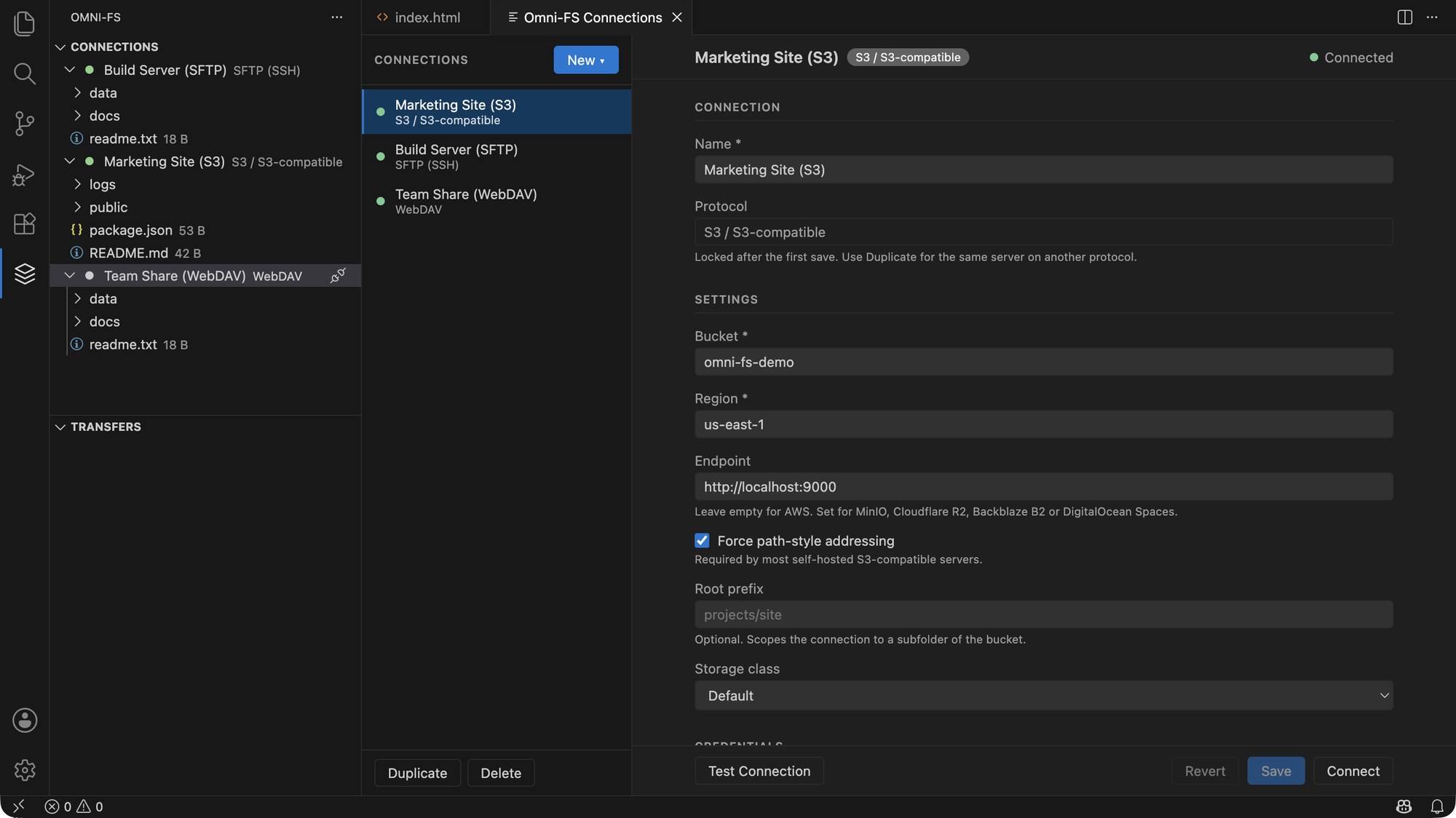This screenshot has height=818, width=1456.
Task: Open errors and warnings count in status bar
Action: [x=74, y=806]
